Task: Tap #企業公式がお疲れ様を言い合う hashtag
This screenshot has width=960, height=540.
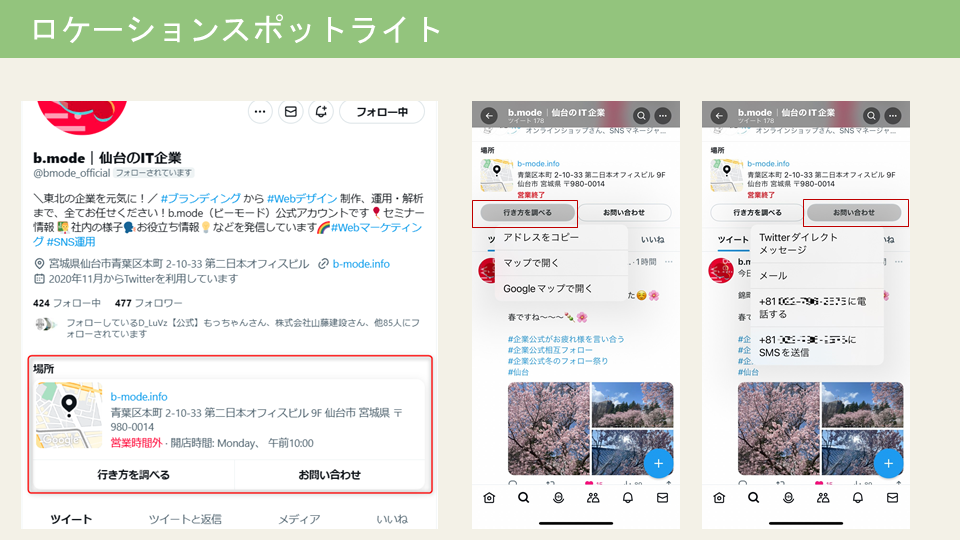Action: (566, 339)
